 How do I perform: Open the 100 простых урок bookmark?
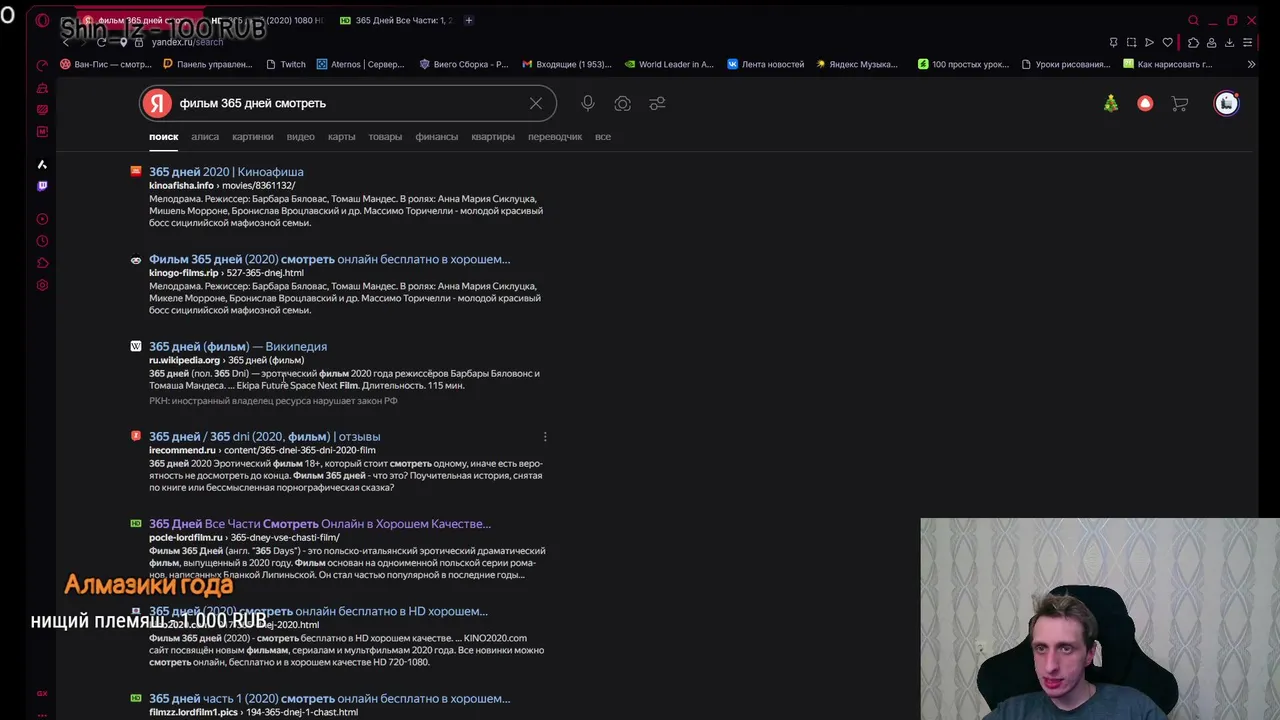click(963, 64)
